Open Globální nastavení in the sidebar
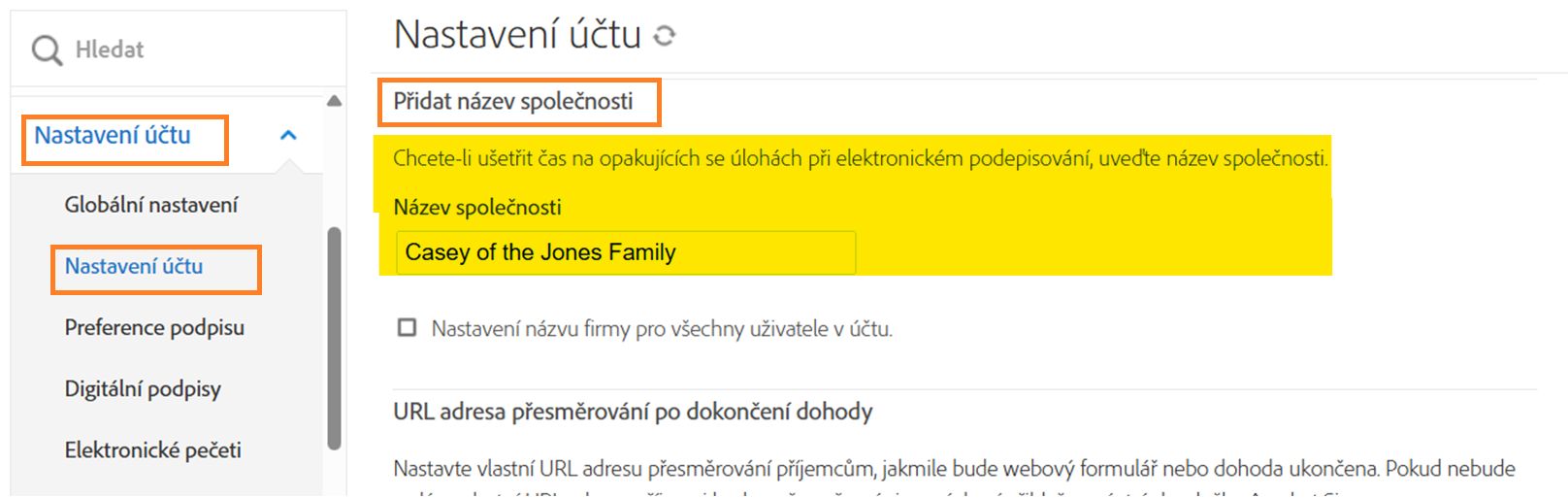Viewport: 1568px width, 498px height. (x=150, y=205)
